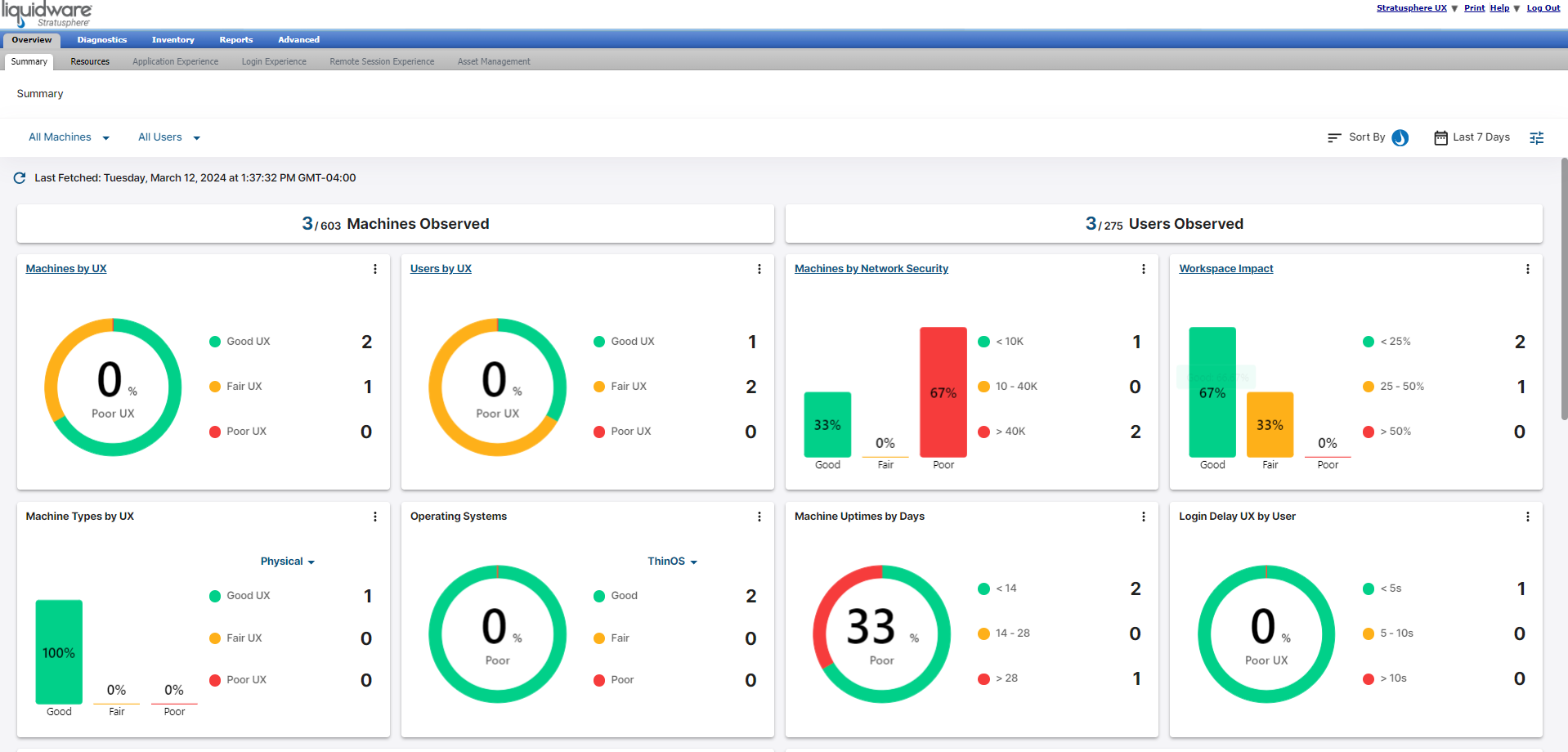Open the Advanced tab
1568x752 pixels.
tap(299, 40)
